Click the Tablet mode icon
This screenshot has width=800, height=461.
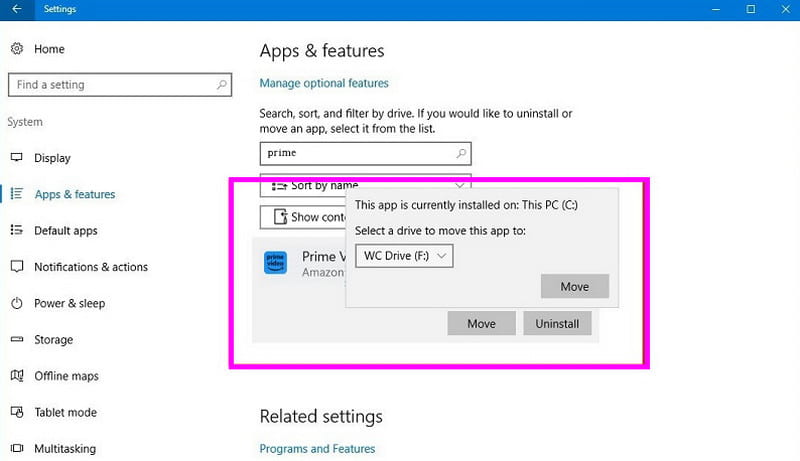coord(17,412)
